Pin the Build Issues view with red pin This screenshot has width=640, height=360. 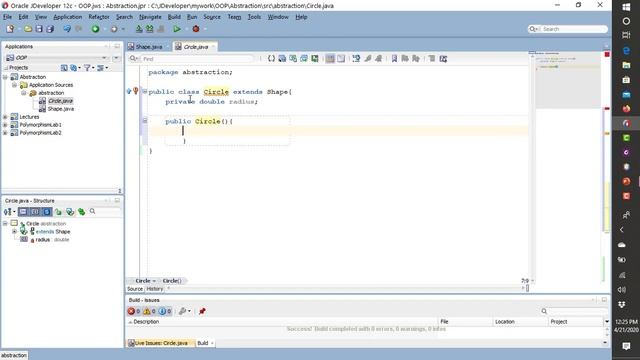click(202, 311)
